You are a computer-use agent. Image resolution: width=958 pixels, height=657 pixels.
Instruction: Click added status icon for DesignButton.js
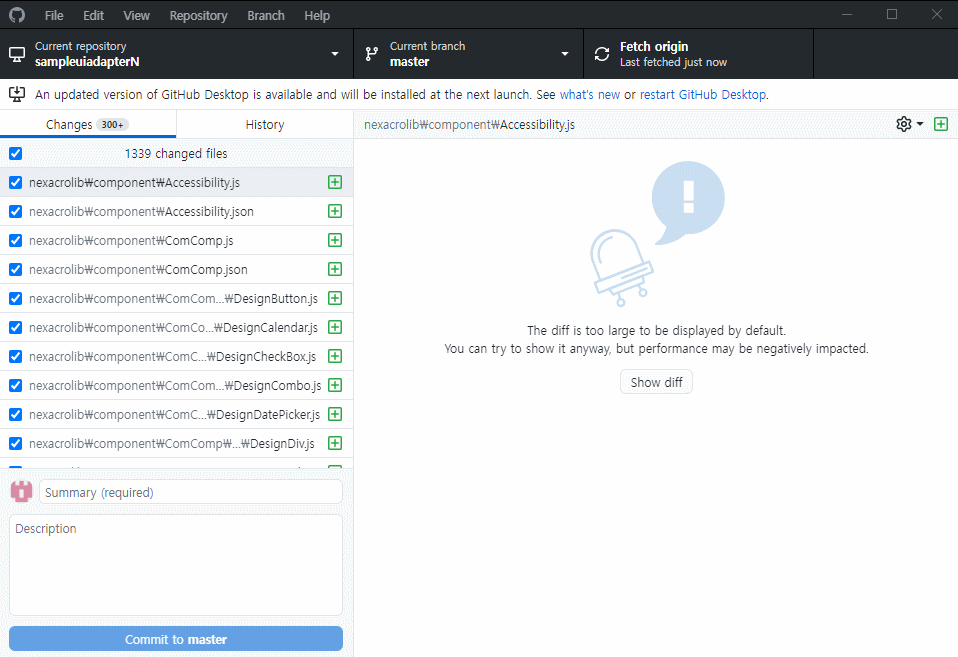(335, 298)
